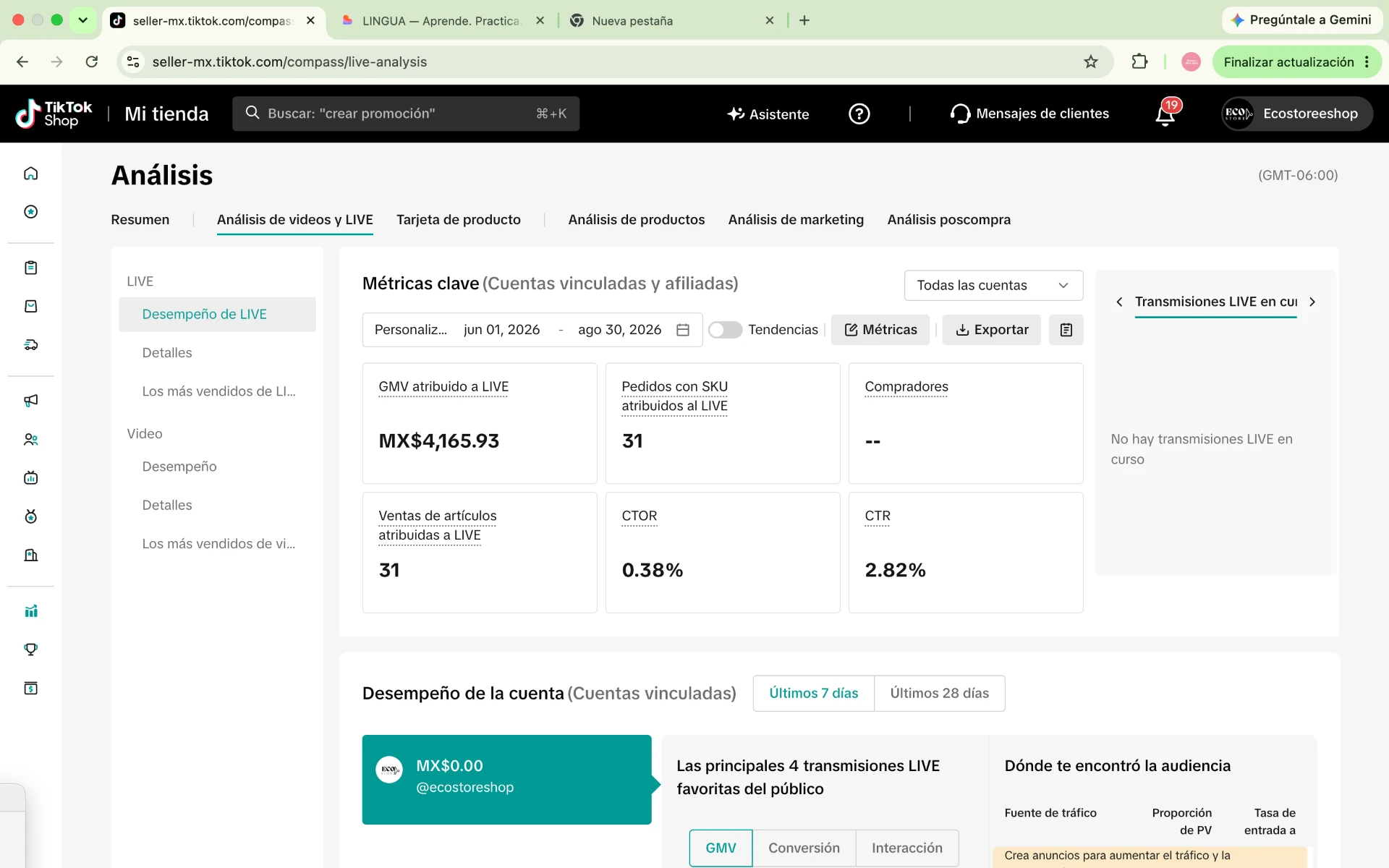Click the orders clipboard sidebar icon
Image resolution: width=1389 pixels, height=868 pixels.
click(30, 268)
